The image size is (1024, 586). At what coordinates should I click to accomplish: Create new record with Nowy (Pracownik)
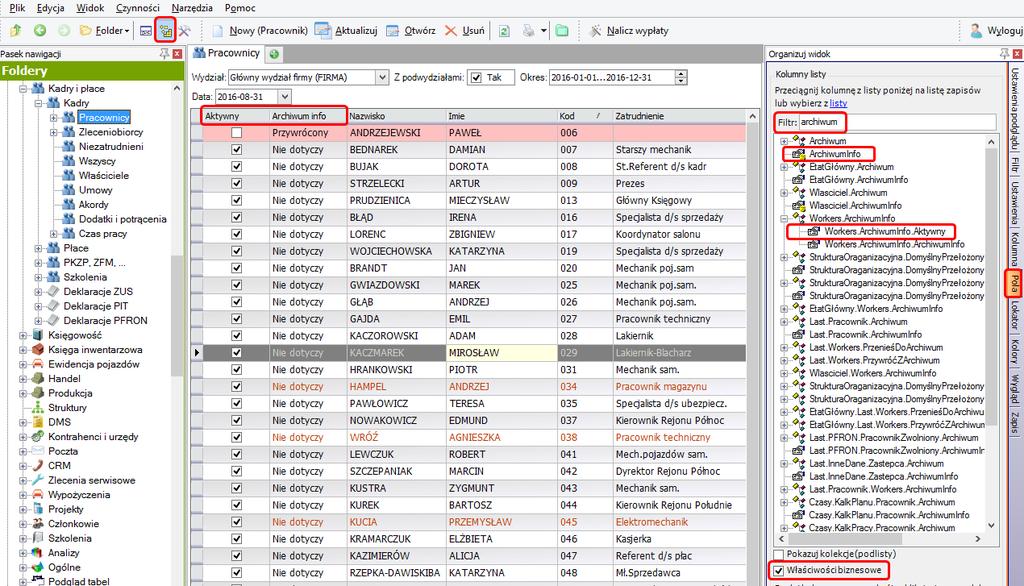click(260, 31)
